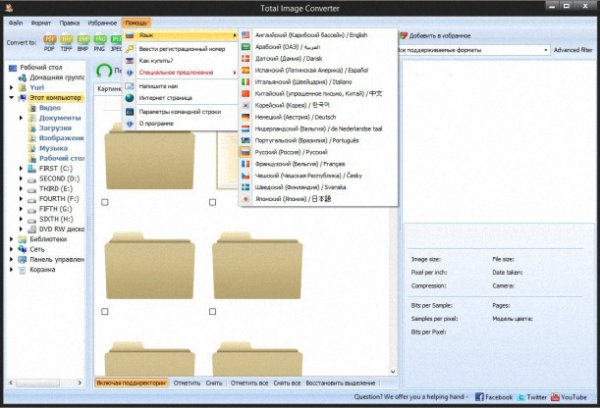This screenshot has width=600, height=408.
Task: Select the TIFF conversion format icon
Action: click(67, 39)
